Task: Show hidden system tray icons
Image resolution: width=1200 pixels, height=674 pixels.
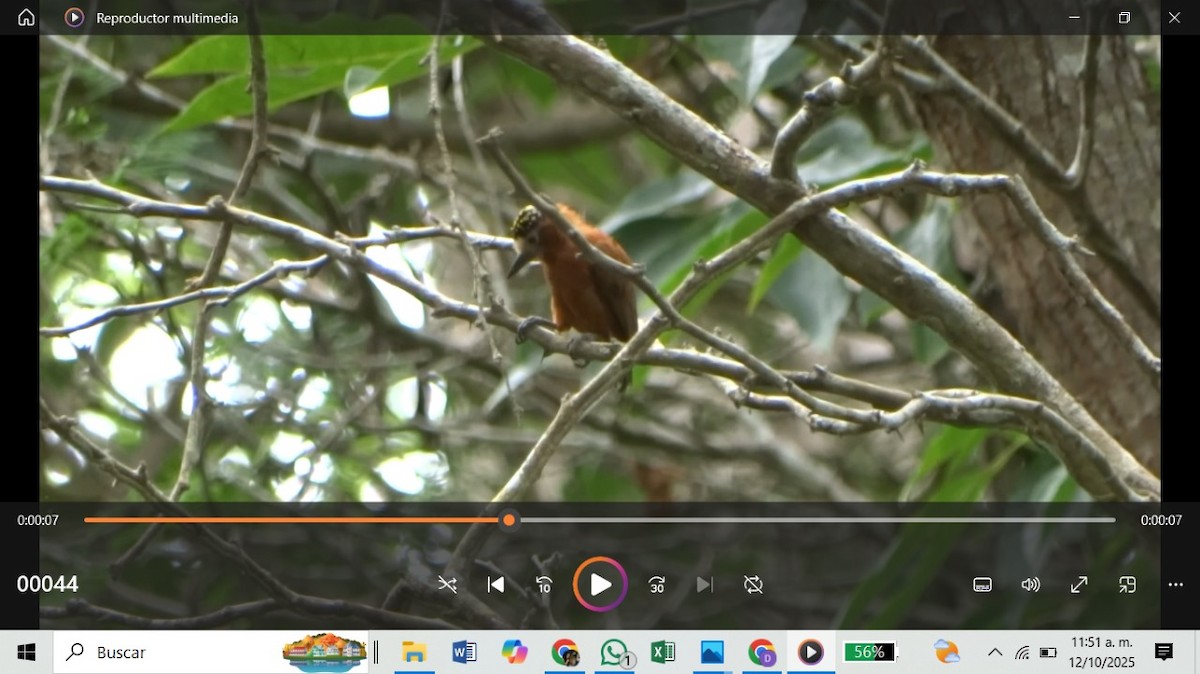Action: point(995,652)
